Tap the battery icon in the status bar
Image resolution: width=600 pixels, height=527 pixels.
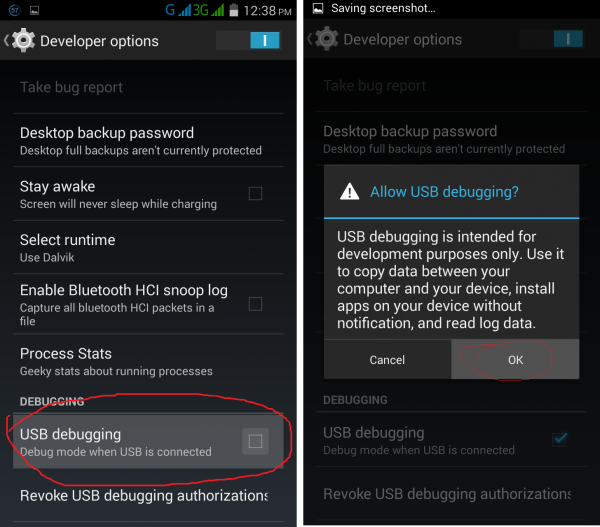point(233,11)
